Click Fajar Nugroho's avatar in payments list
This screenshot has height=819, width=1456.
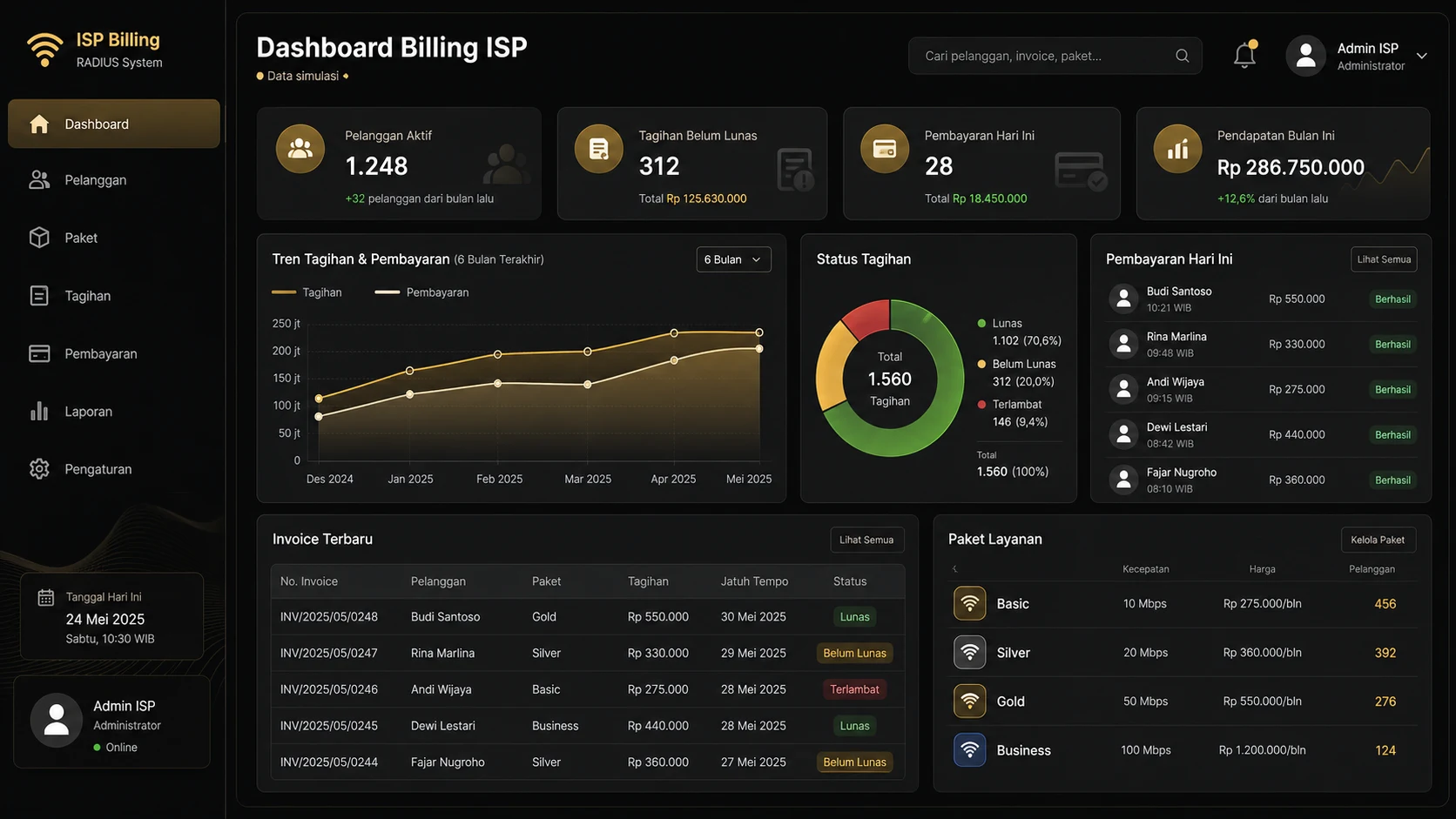coord(1123,480)
